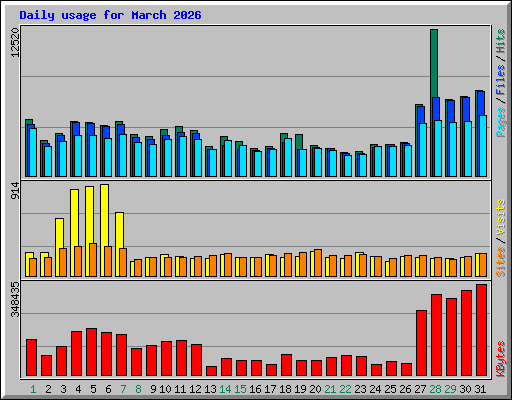This screenshot has height=400, width=512.
Task: Click the cyan pages bar for day 31
Action: pos(483,146)
